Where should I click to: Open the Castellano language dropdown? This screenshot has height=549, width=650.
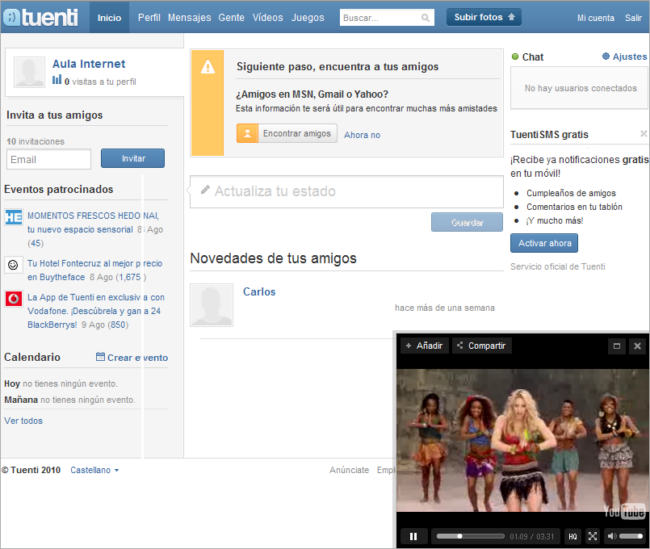95,470
